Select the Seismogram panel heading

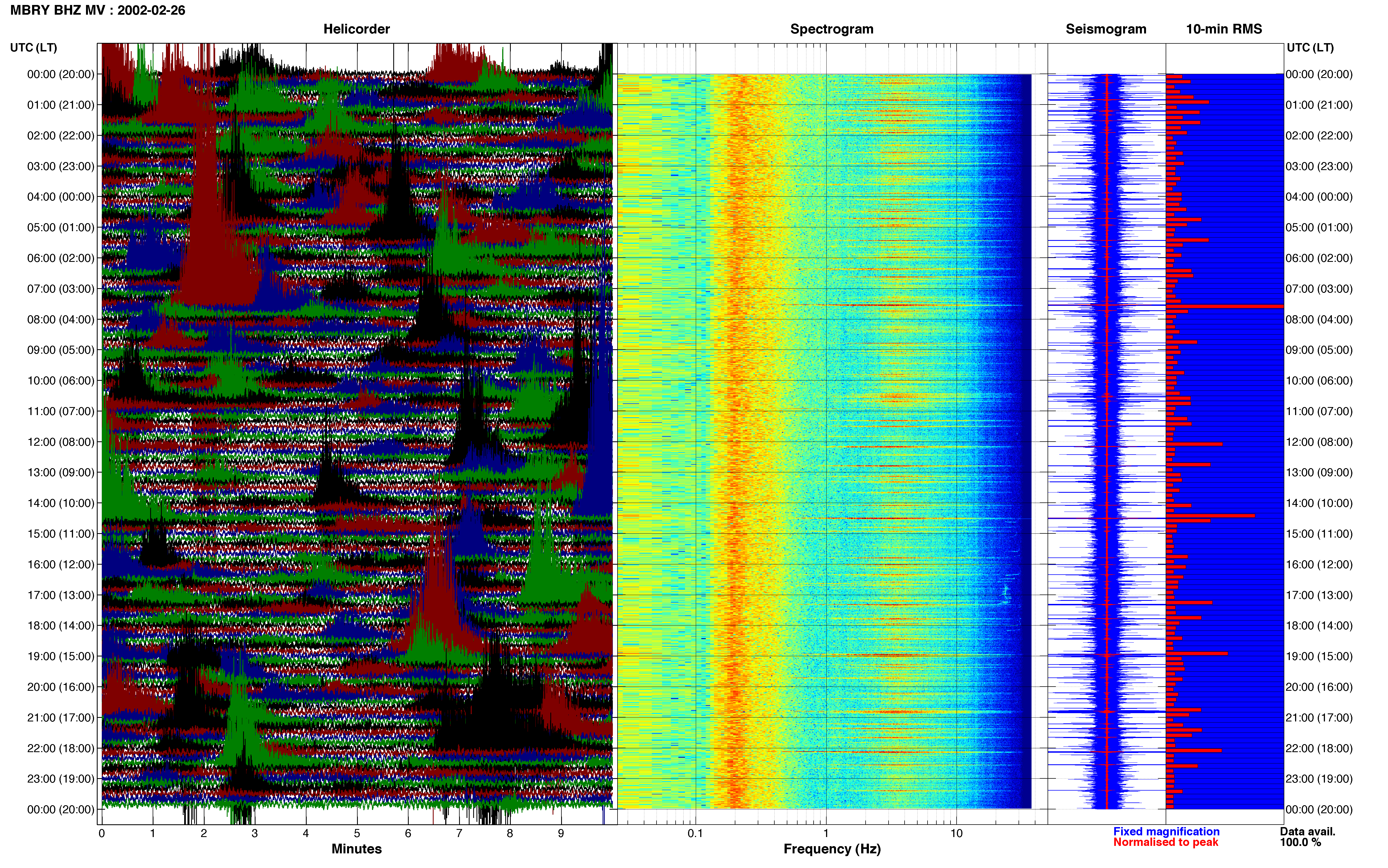coord(1106,29)
